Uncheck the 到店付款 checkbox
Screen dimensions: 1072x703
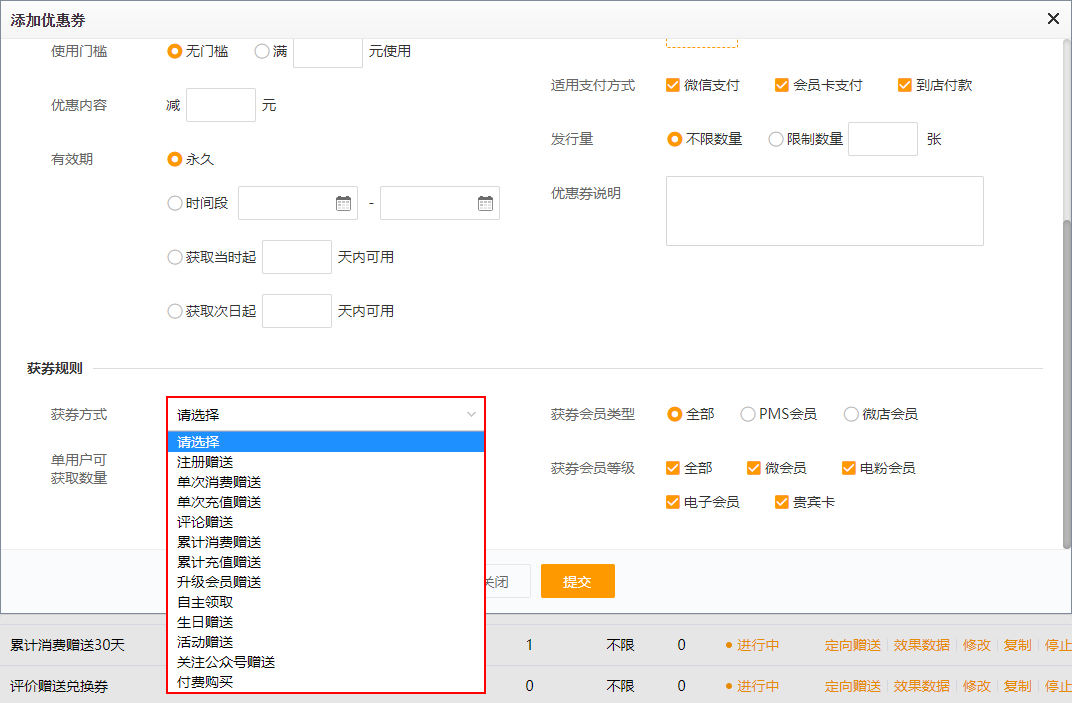coord(905,85)
